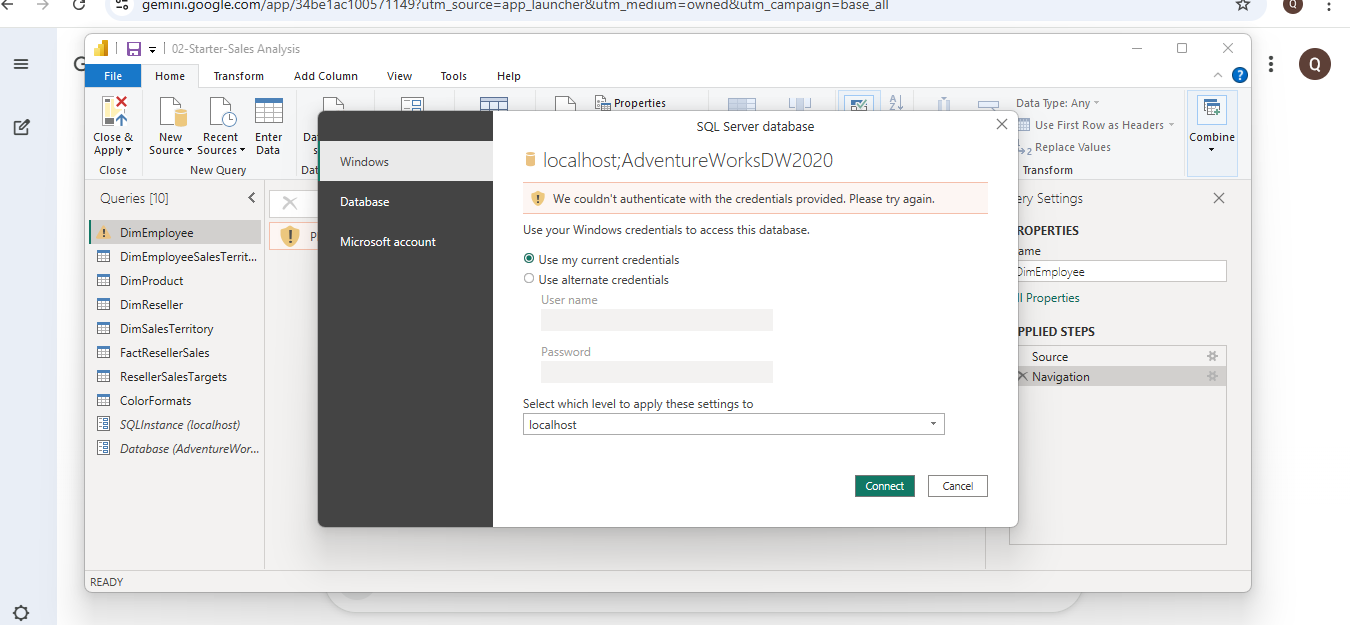Open the Gemini three-dot options menu
This screenshot has height=625, width=1350.
tap(1271, 64)
